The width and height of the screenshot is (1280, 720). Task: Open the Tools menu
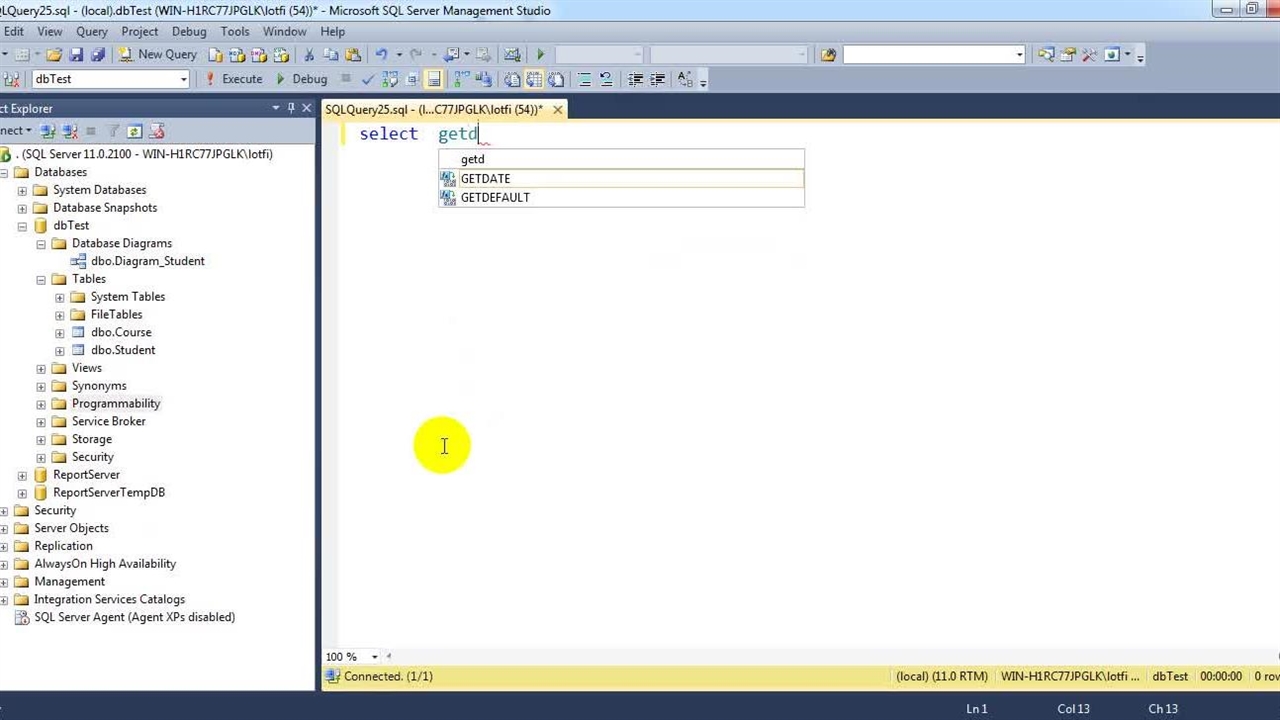tap(235, 31)
